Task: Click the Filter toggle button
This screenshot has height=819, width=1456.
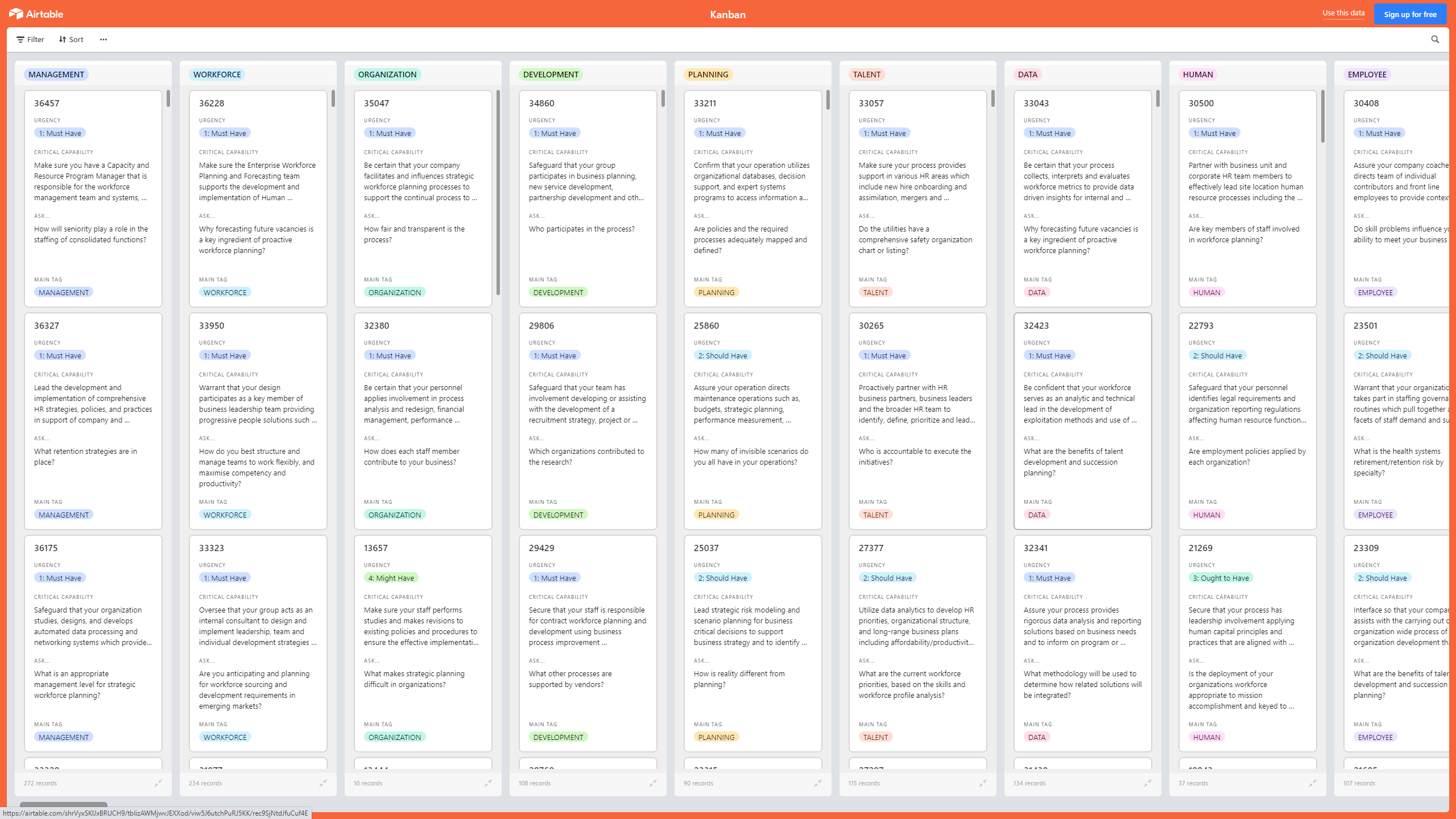Action: [29, 39]
